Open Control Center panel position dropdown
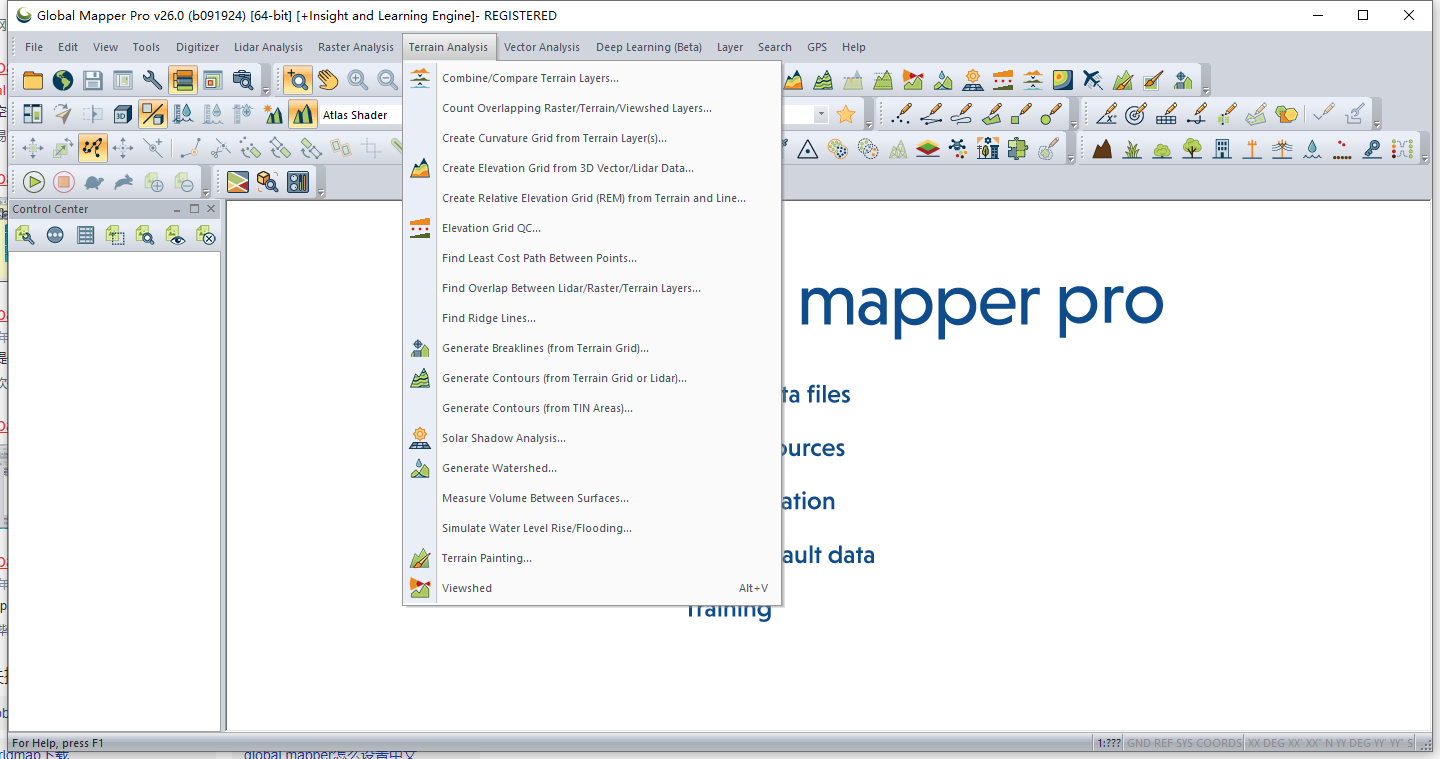 tap(177, 209)
